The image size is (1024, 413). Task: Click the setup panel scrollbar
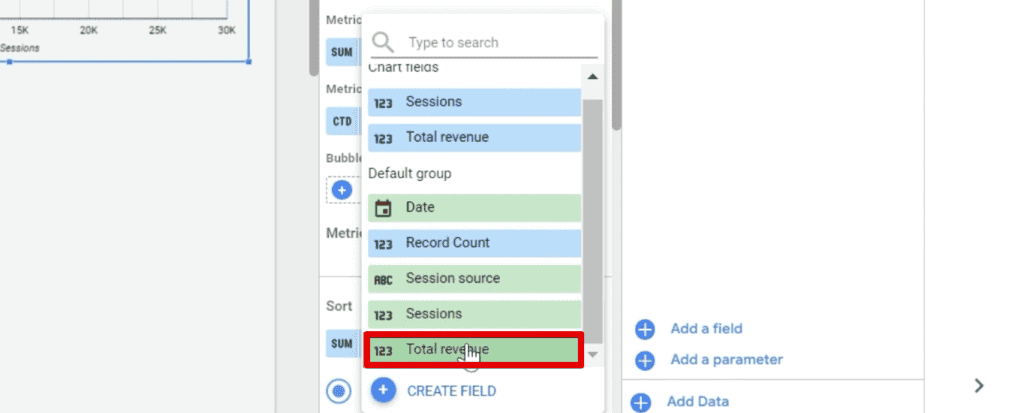pos(616,65)
